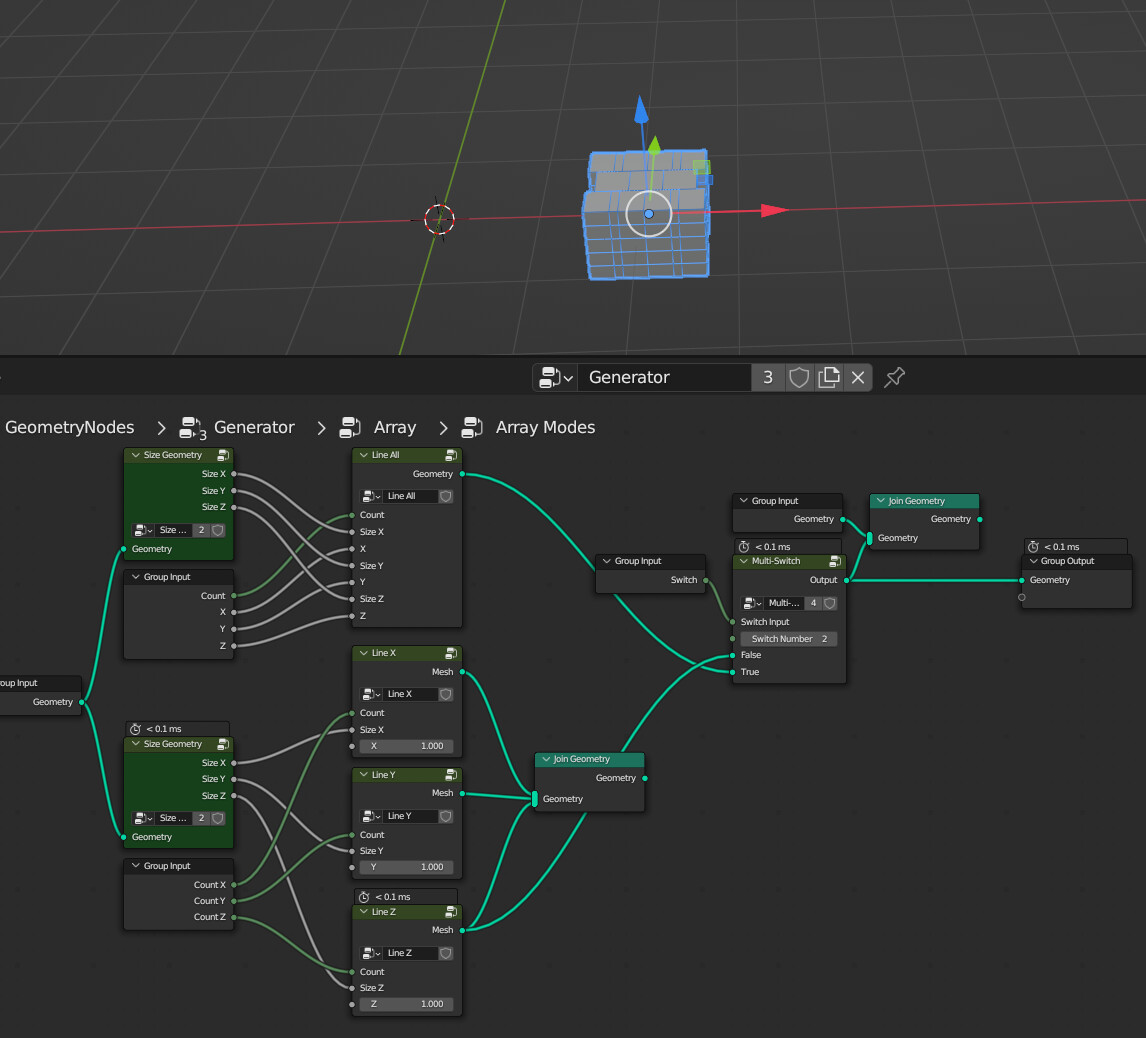1146x1038 pixels.
Task: Click the white circle move gizmo on cube
Action: (649, 214)
